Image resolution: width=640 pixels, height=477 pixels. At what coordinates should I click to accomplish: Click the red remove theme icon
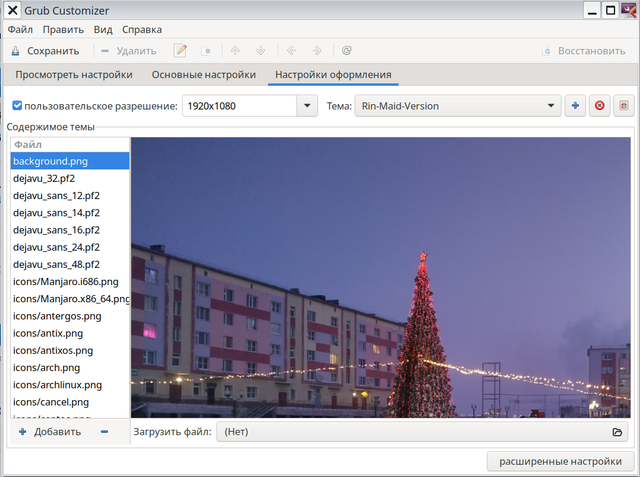tap(600, 106)
